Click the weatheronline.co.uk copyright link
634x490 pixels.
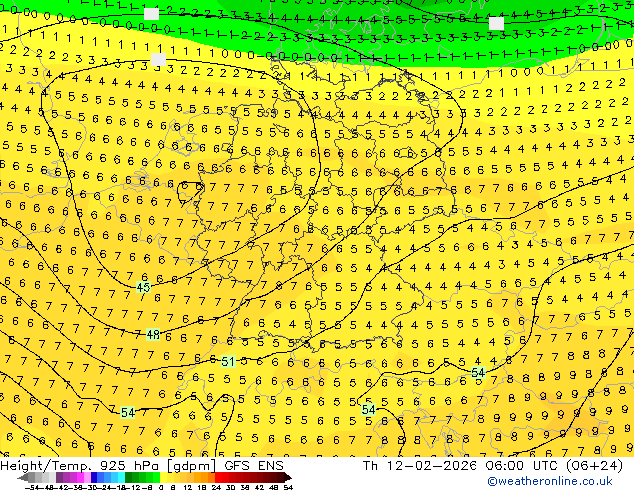[550, 481]
